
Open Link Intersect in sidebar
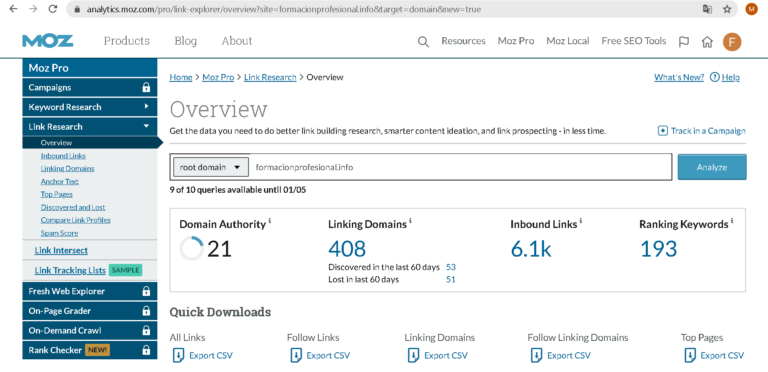pos(61,251)
